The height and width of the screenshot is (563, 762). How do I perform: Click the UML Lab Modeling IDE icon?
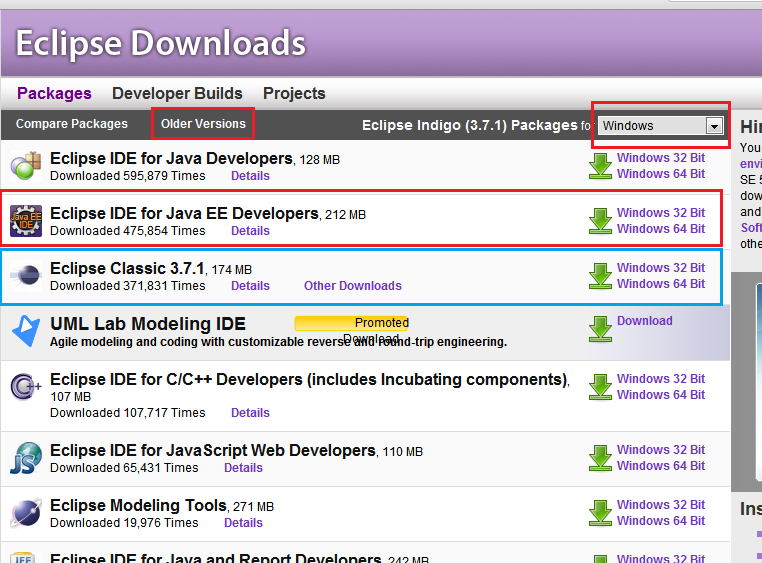tap(26, 331)
